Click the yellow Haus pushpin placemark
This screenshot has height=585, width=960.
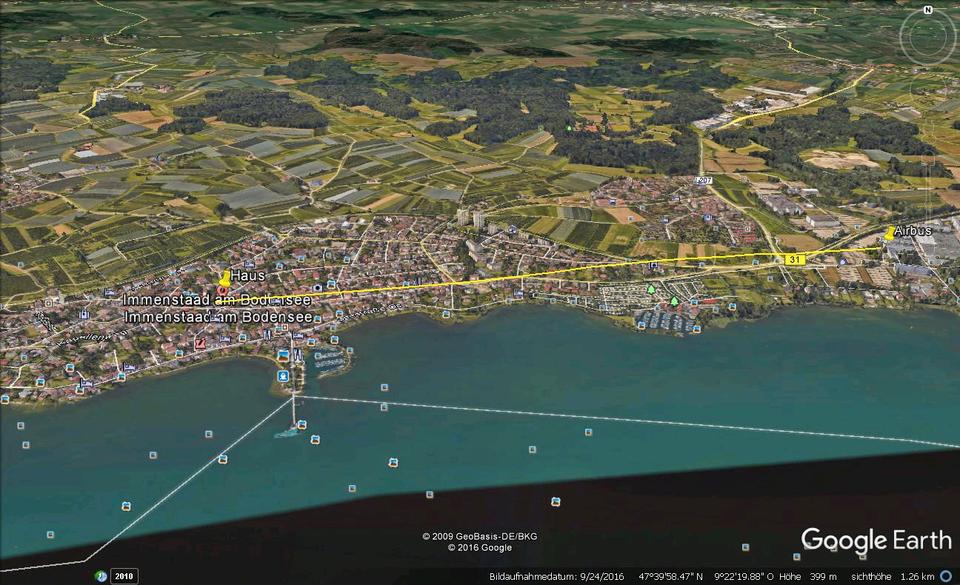point(224,279)
